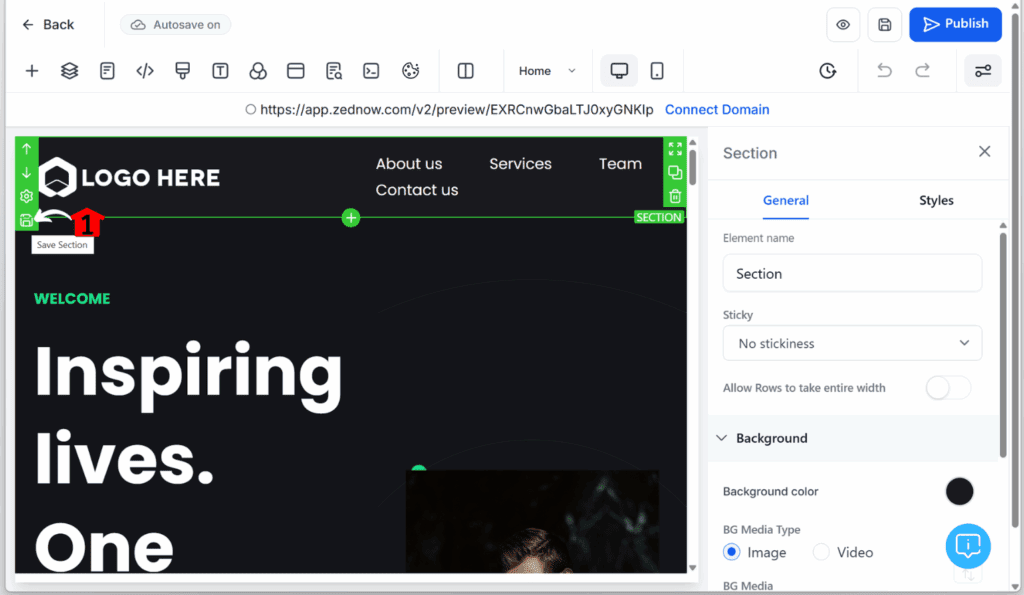This screenshot has width=1024, height=595.
Task: Open the pages document icon in toolbar
Action: tap(107, 71)
